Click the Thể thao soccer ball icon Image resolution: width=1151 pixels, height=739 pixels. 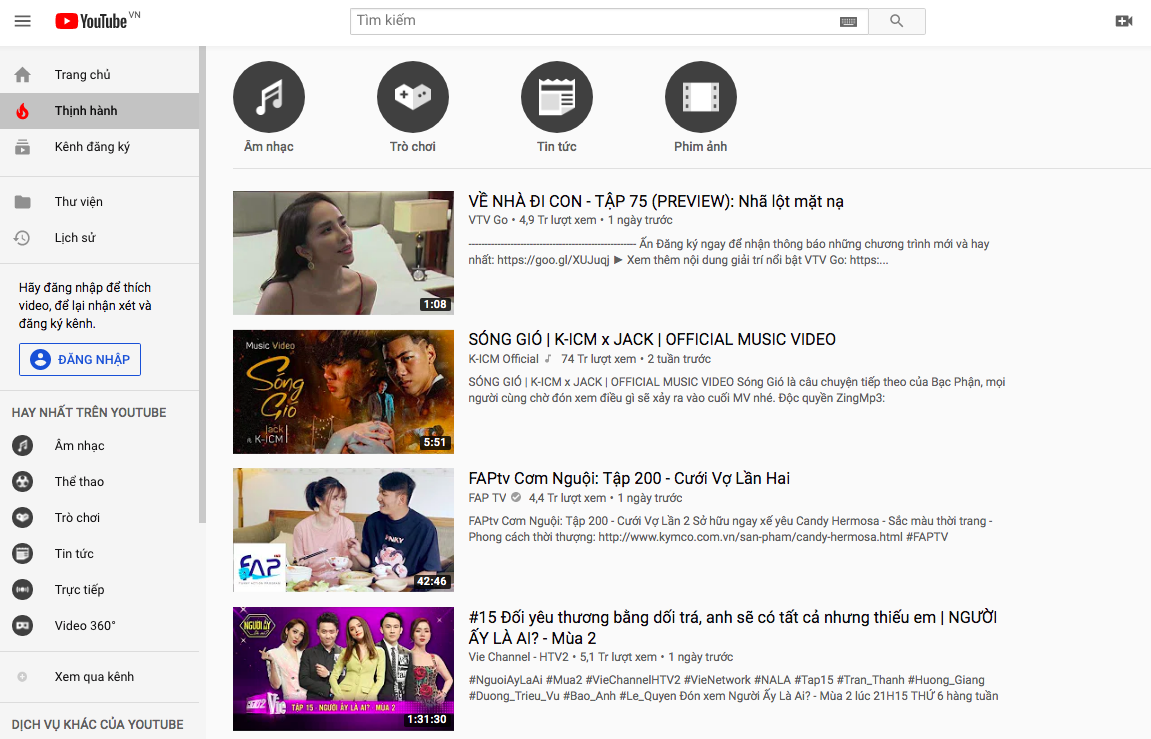click(23, 481)
